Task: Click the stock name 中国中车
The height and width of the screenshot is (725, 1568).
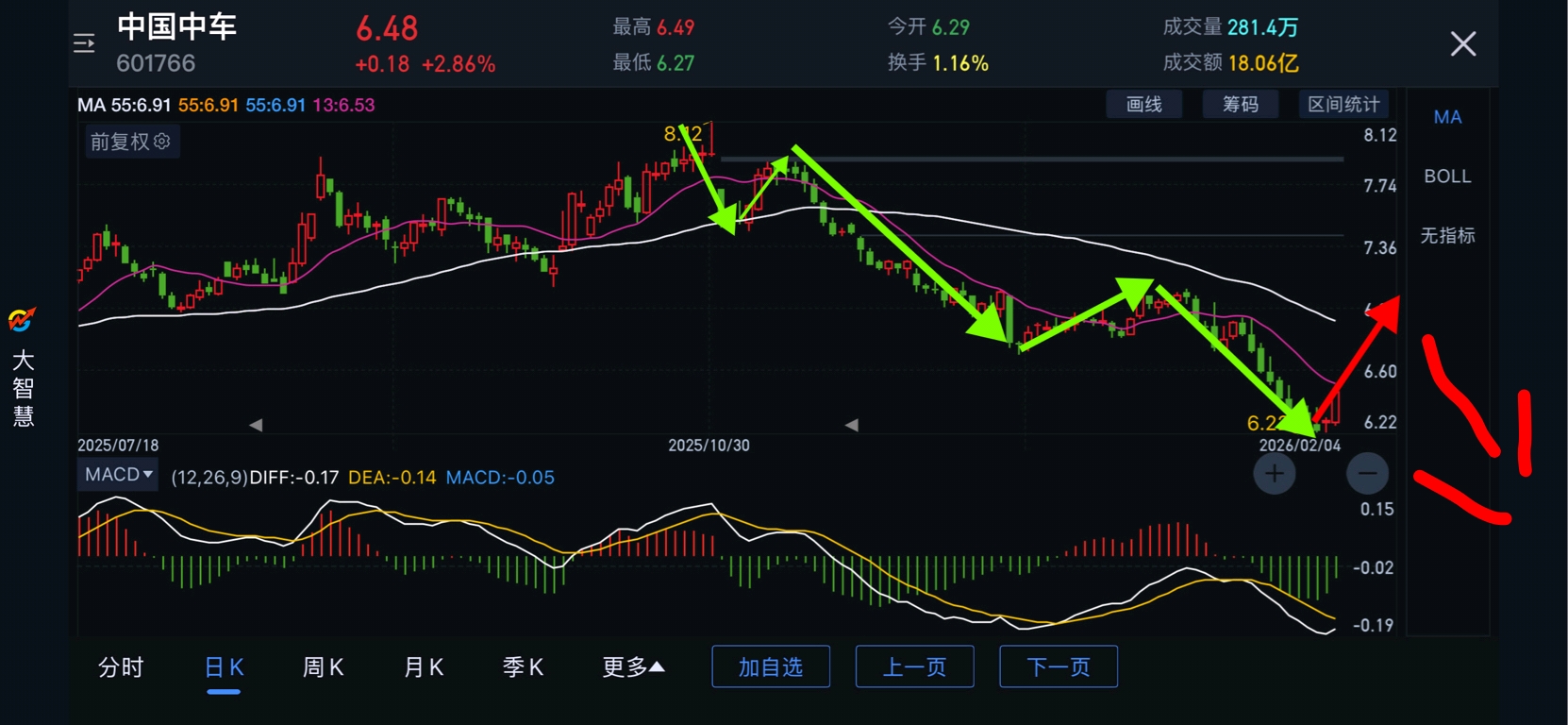Action: [176, 26]
